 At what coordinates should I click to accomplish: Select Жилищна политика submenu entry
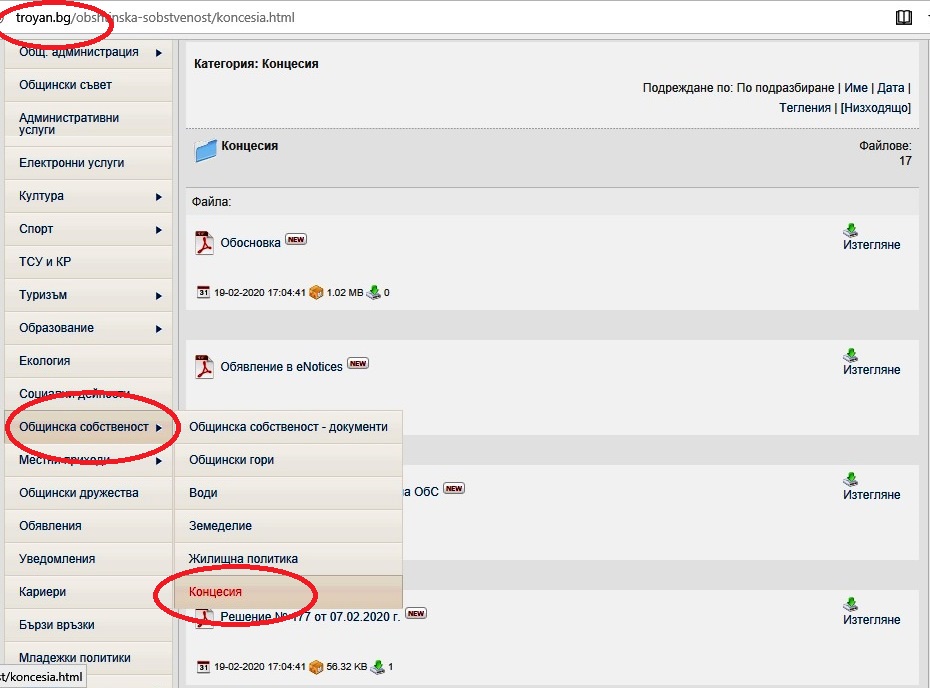point(288,559)
